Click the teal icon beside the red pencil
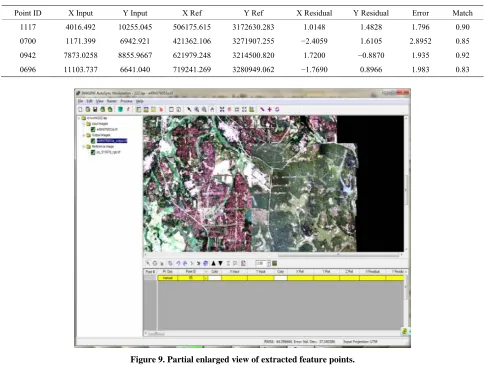Image resolution: width=486 pixels, height=368 pixels. click(120, 109)
